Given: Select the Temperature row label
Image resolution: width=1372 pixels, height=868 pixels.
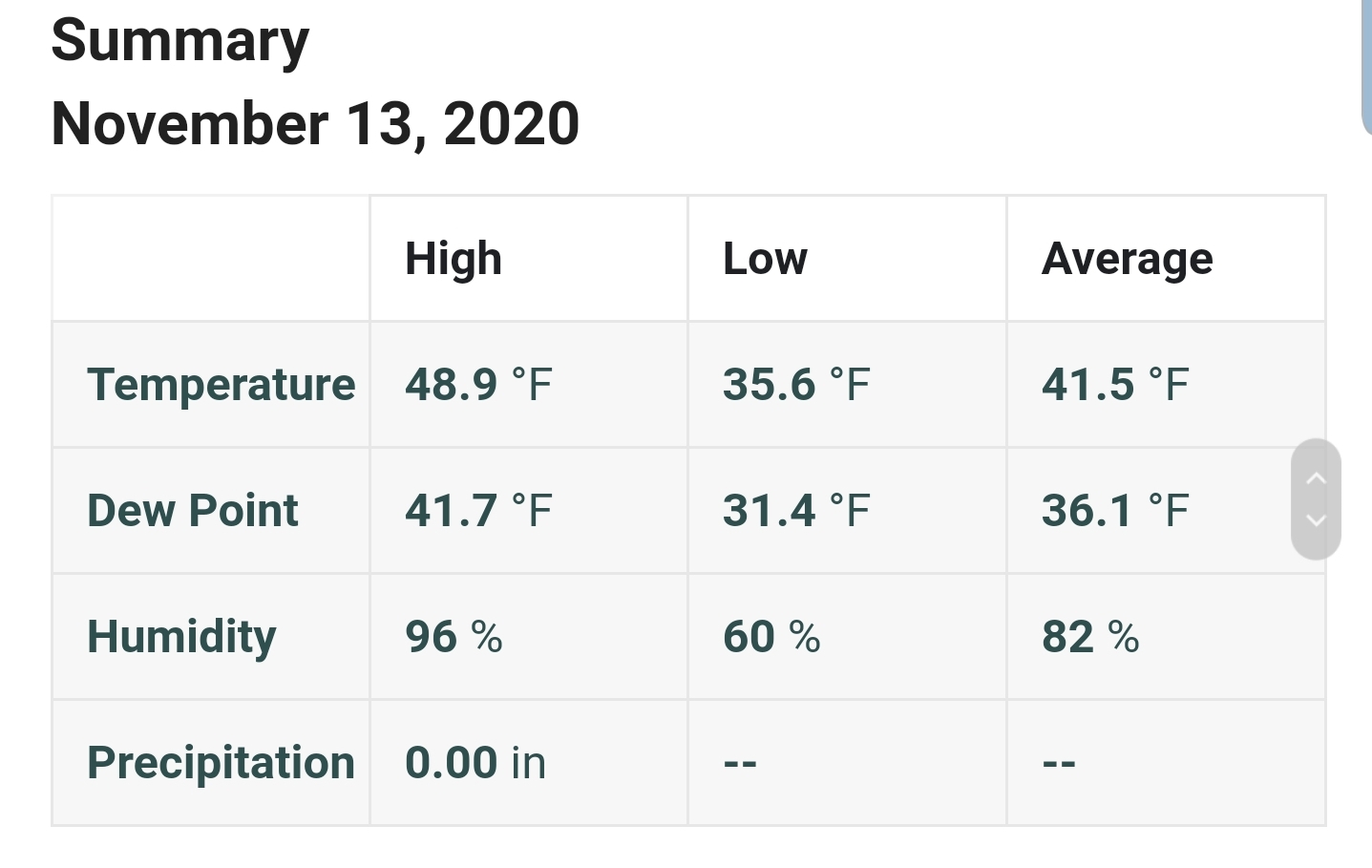Looking at the screenshot, I should [222, 385].
